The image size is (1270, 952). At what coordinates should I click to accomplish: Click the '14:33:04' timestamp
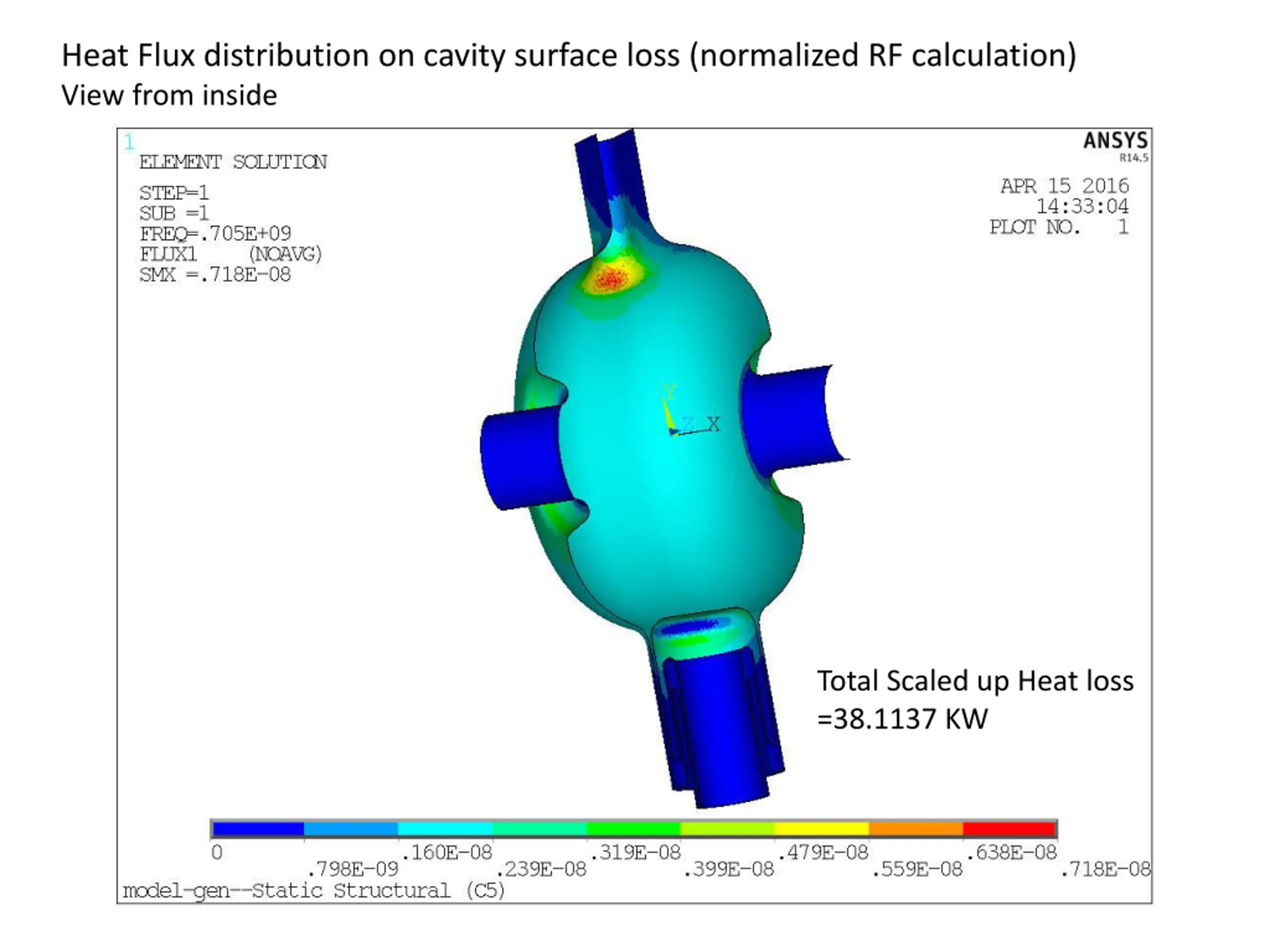[1082, 206]
